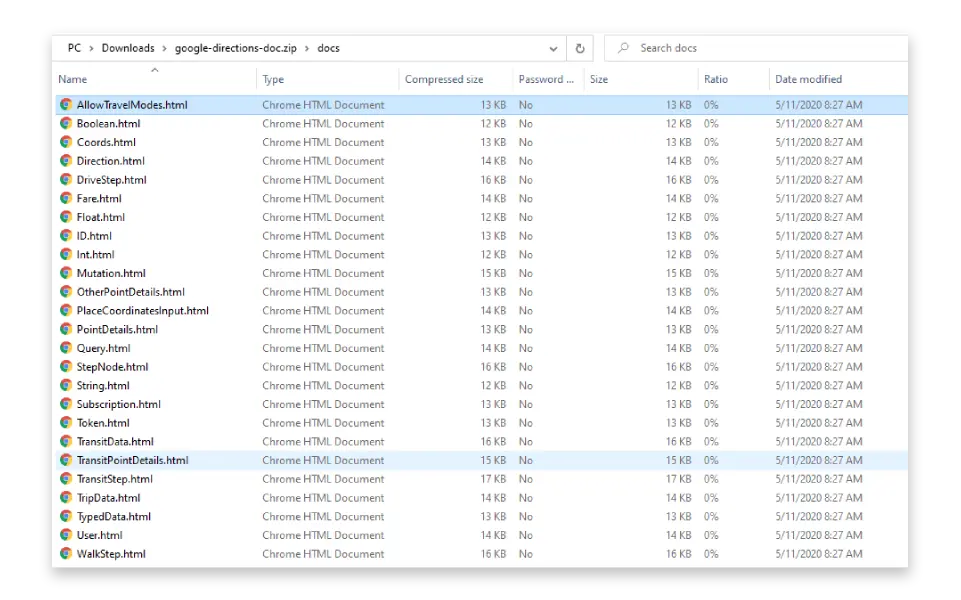Click the Chrome icon beside TripData.html

pyautogui.click(x=66, y=497)
